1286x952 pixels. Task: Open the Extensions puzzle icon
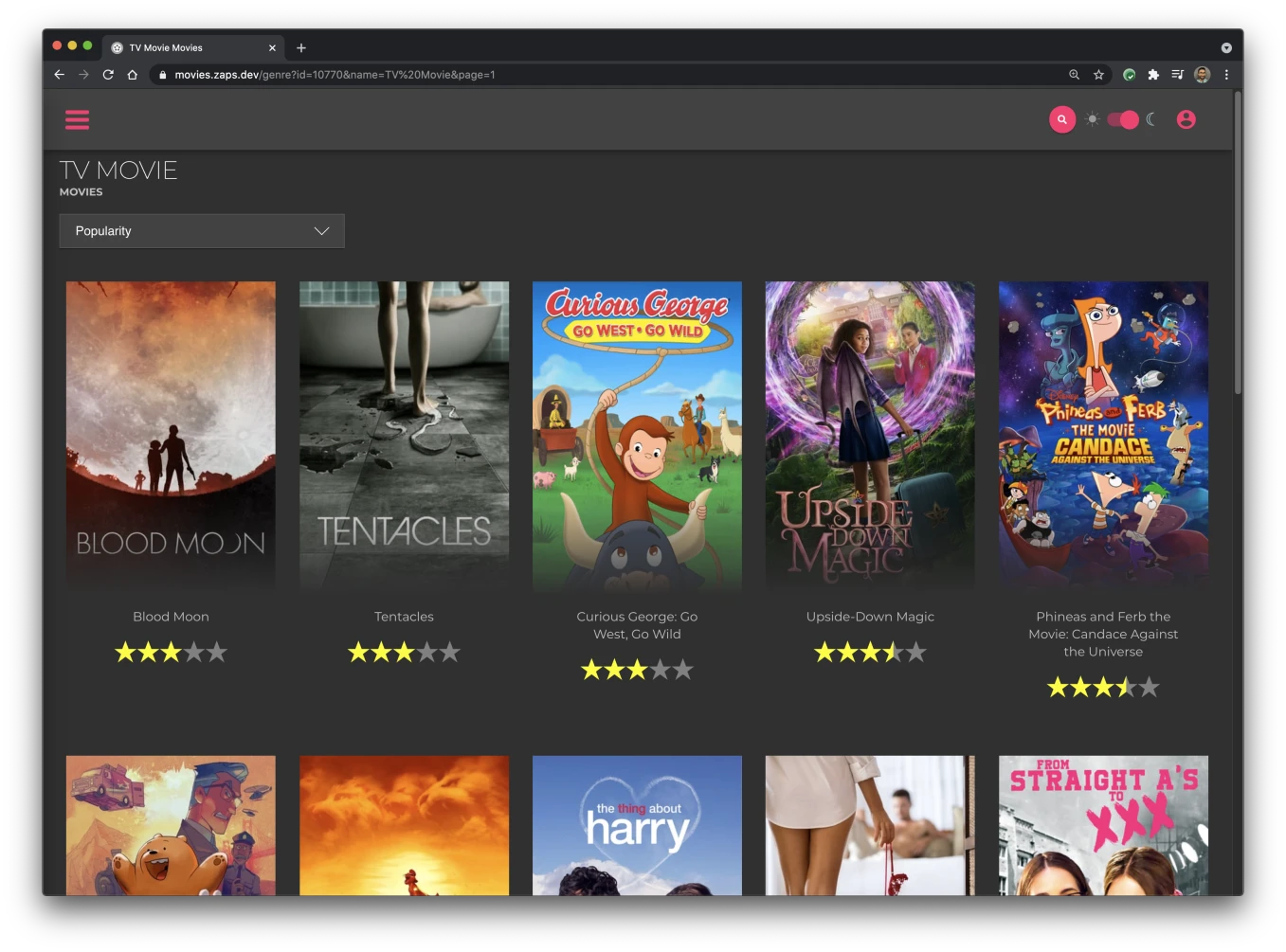click(x=1153, y=75)
